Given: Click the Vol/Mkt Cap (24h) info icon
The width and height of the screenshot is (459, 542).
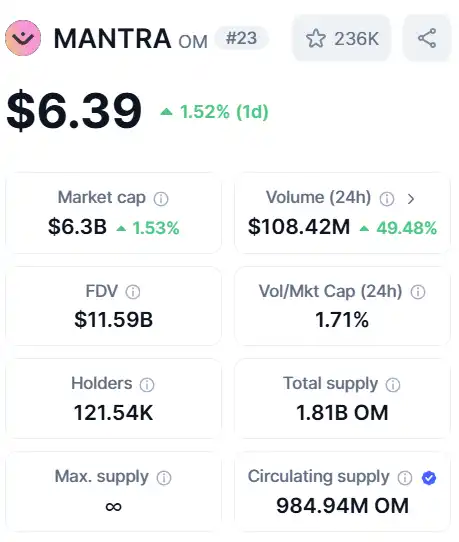Looking at the screenshot, I should point(418,292).
